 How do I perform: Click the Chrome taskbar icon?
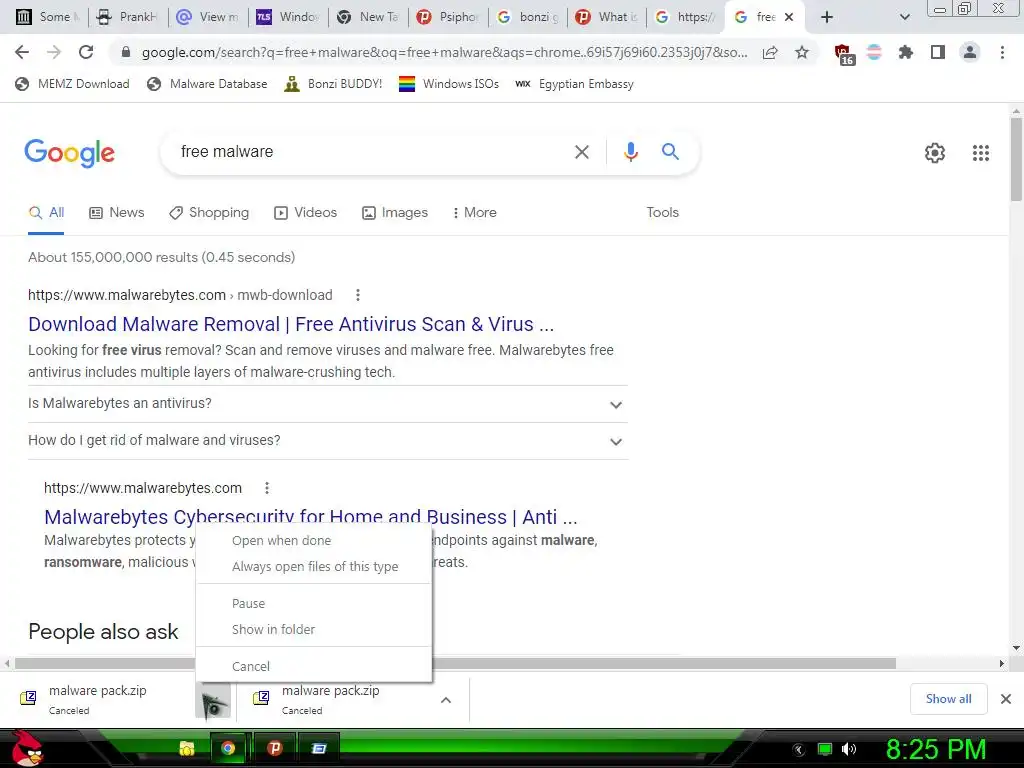pyautogui.click(x=227, y=748)
